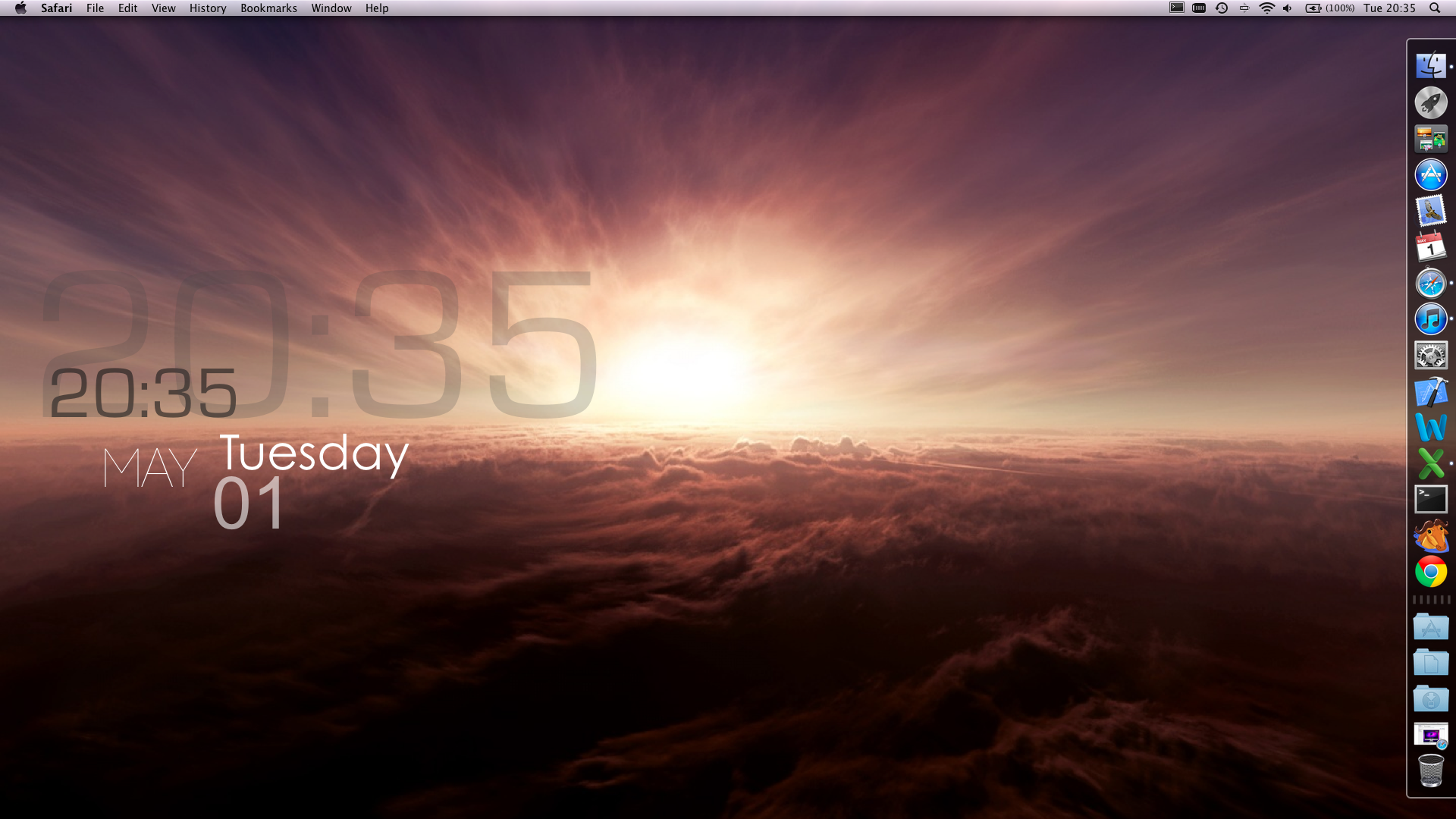Viewport: 1456px width, 819px height.
Task: Open the Applications folder stack
Action: [1430, 627]
